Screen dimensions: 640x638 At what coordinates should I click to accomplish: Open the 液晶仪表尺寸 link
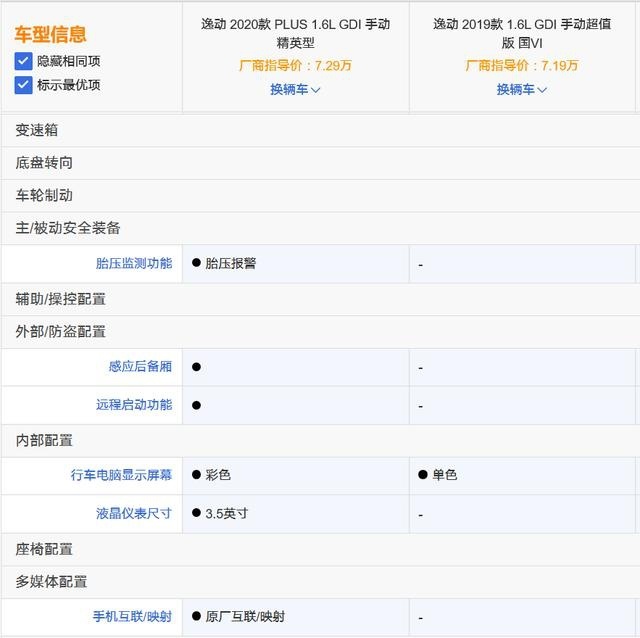click(134, 514)
